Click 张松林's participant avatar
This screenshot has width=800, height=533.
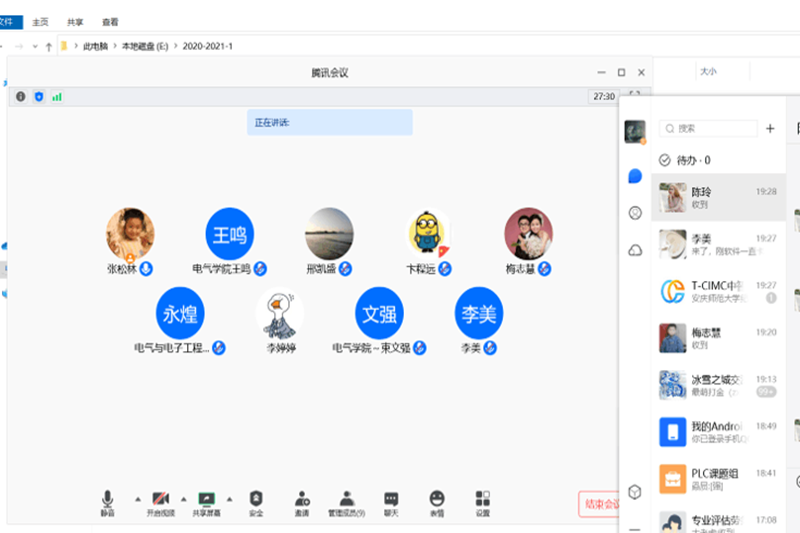click(x=130, y=234)
